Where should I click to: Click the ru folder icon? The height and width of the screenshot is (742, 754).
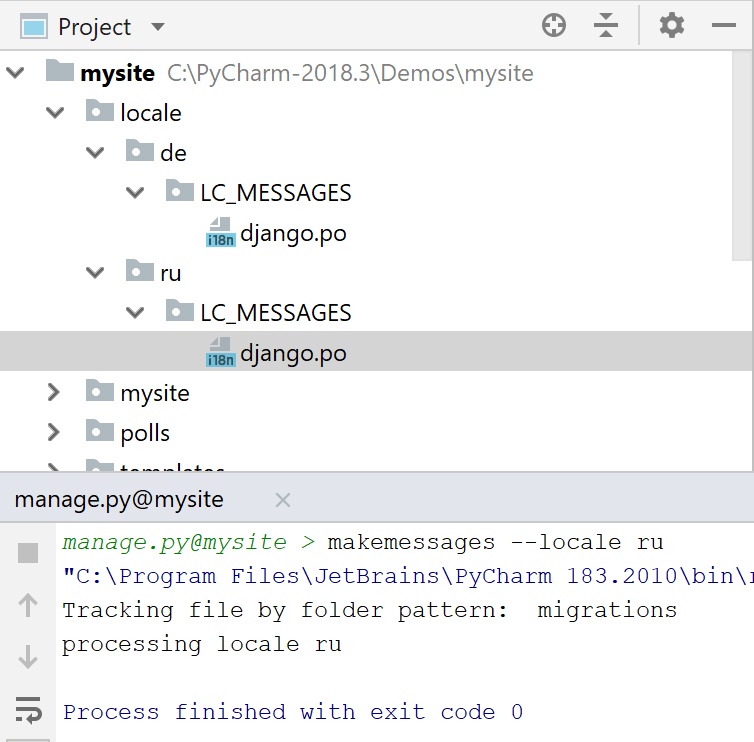tap(139, 270)
